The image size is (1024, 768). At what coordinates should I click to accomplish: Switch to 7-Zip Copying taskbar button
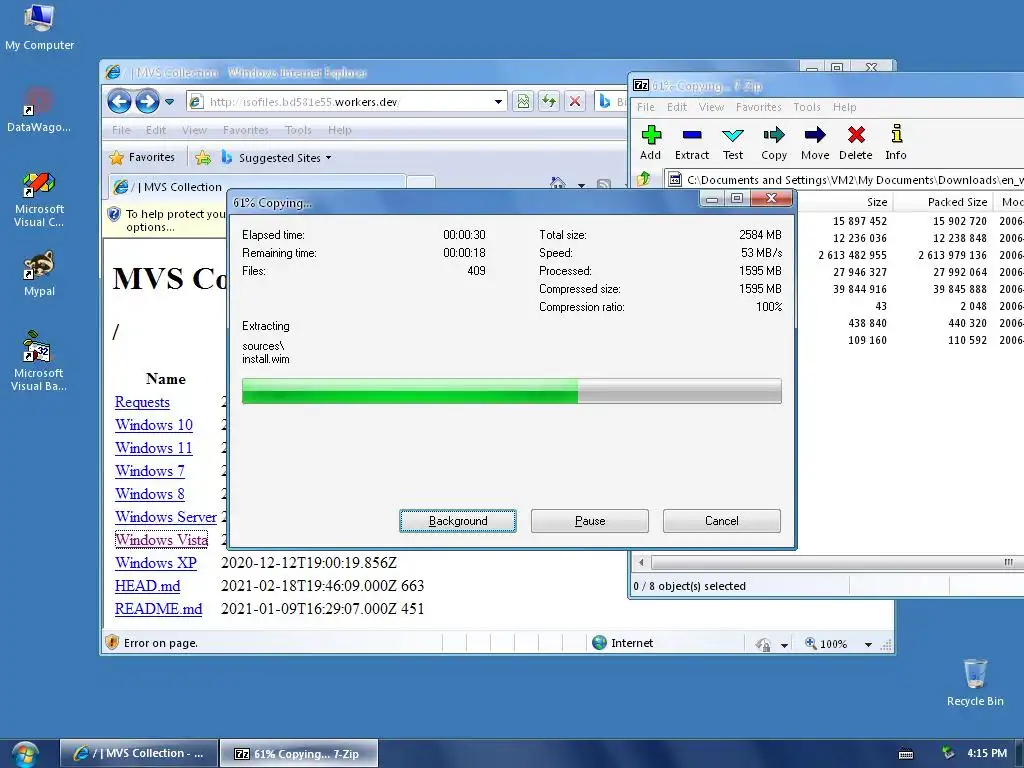298,754
